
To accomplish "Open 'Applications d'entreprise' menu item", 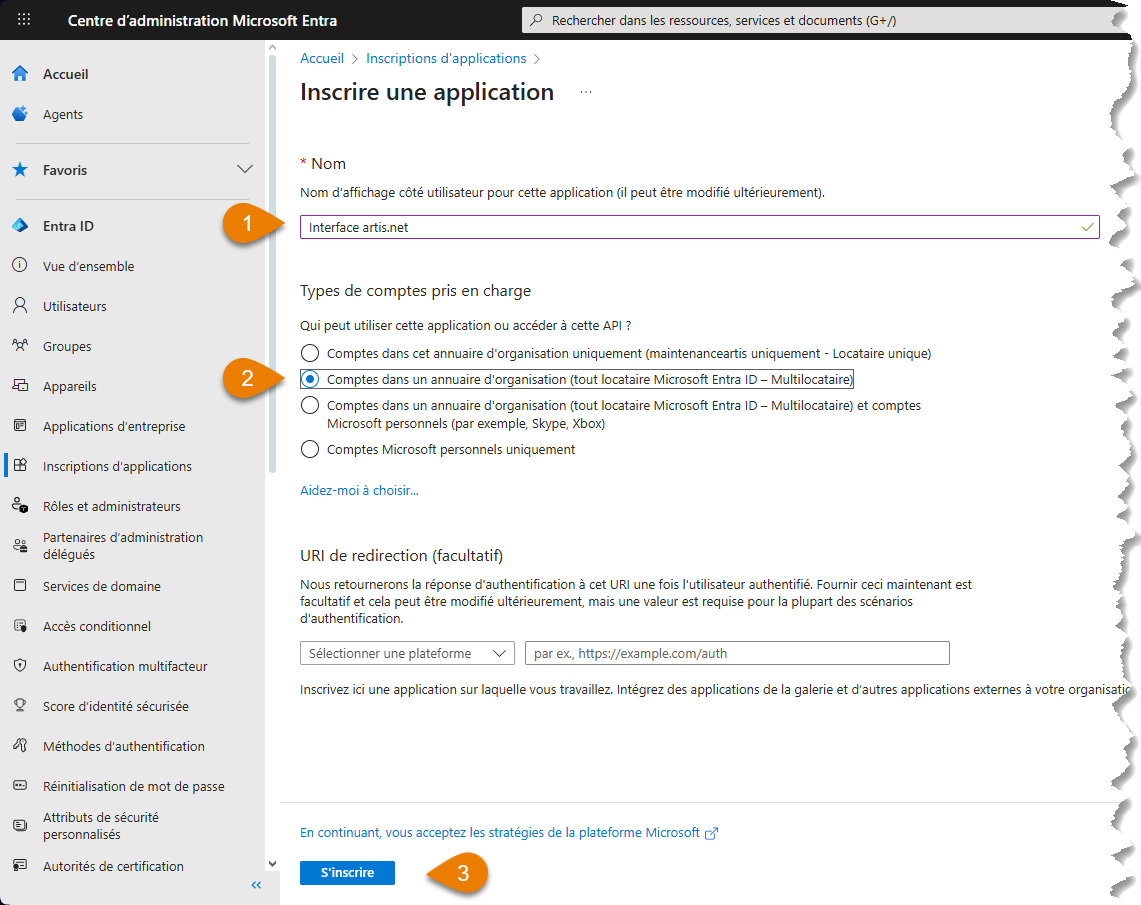I will coord(114,426).
